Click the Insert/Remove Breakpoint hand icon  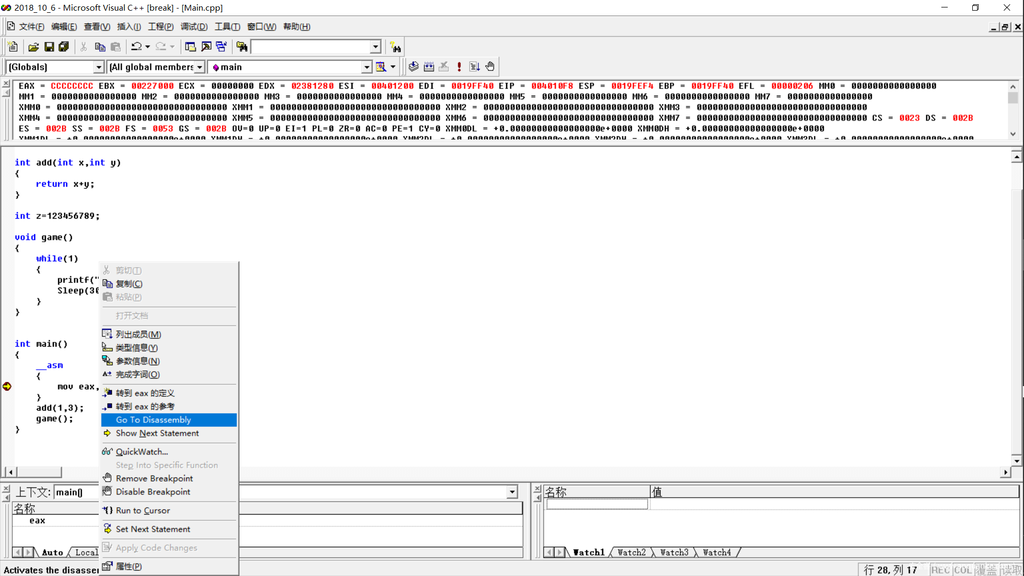pos(490,67)
